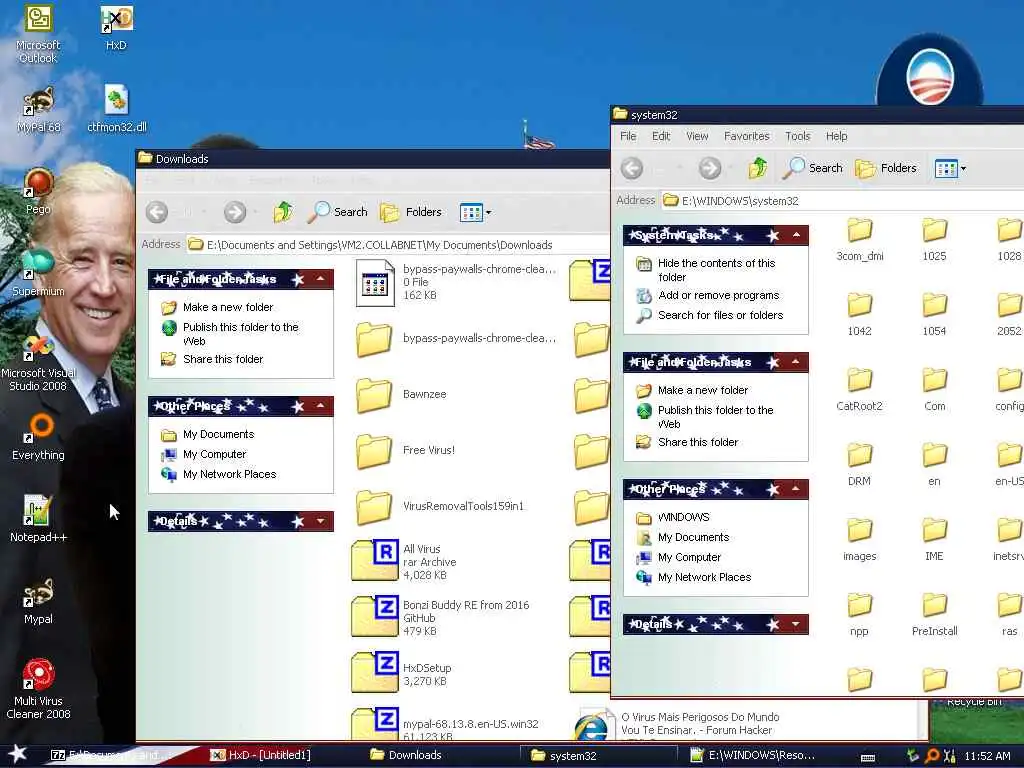Image resolution: width=1024 pixels, height=768 pixels.
Task: Open My Network Places link in Downloads
Action: coord(219,474)
